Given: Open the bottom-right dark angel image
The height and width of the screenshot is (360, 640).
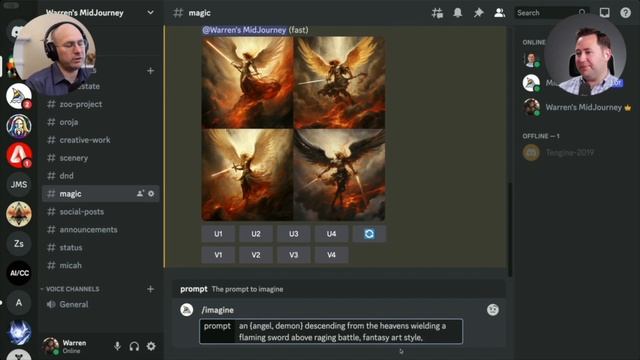Looking at the screenshot, I should pyautogui.click(x=339, y=175).
